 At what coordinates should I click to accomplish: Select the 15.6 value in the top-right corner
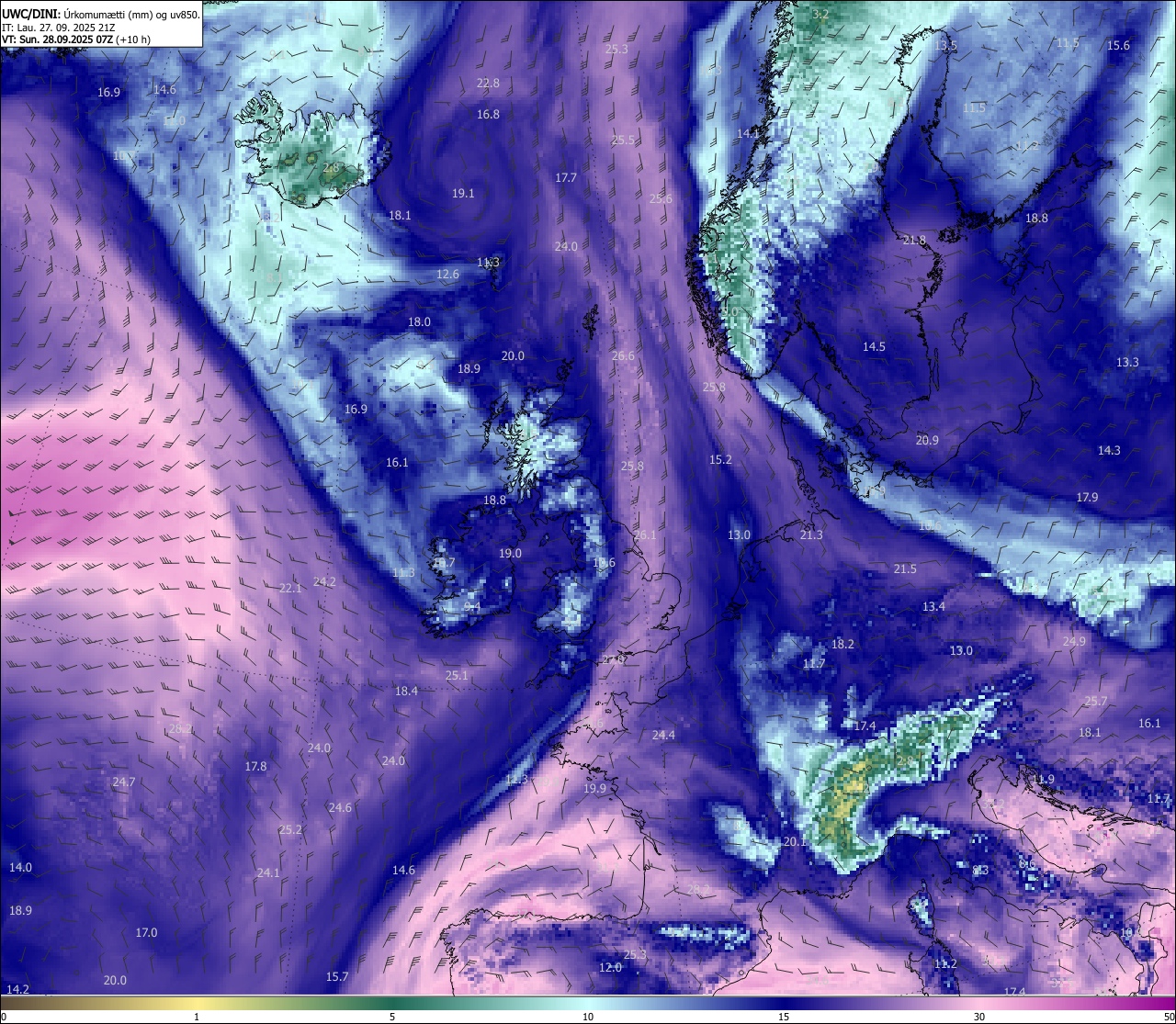pos(1118,45)
